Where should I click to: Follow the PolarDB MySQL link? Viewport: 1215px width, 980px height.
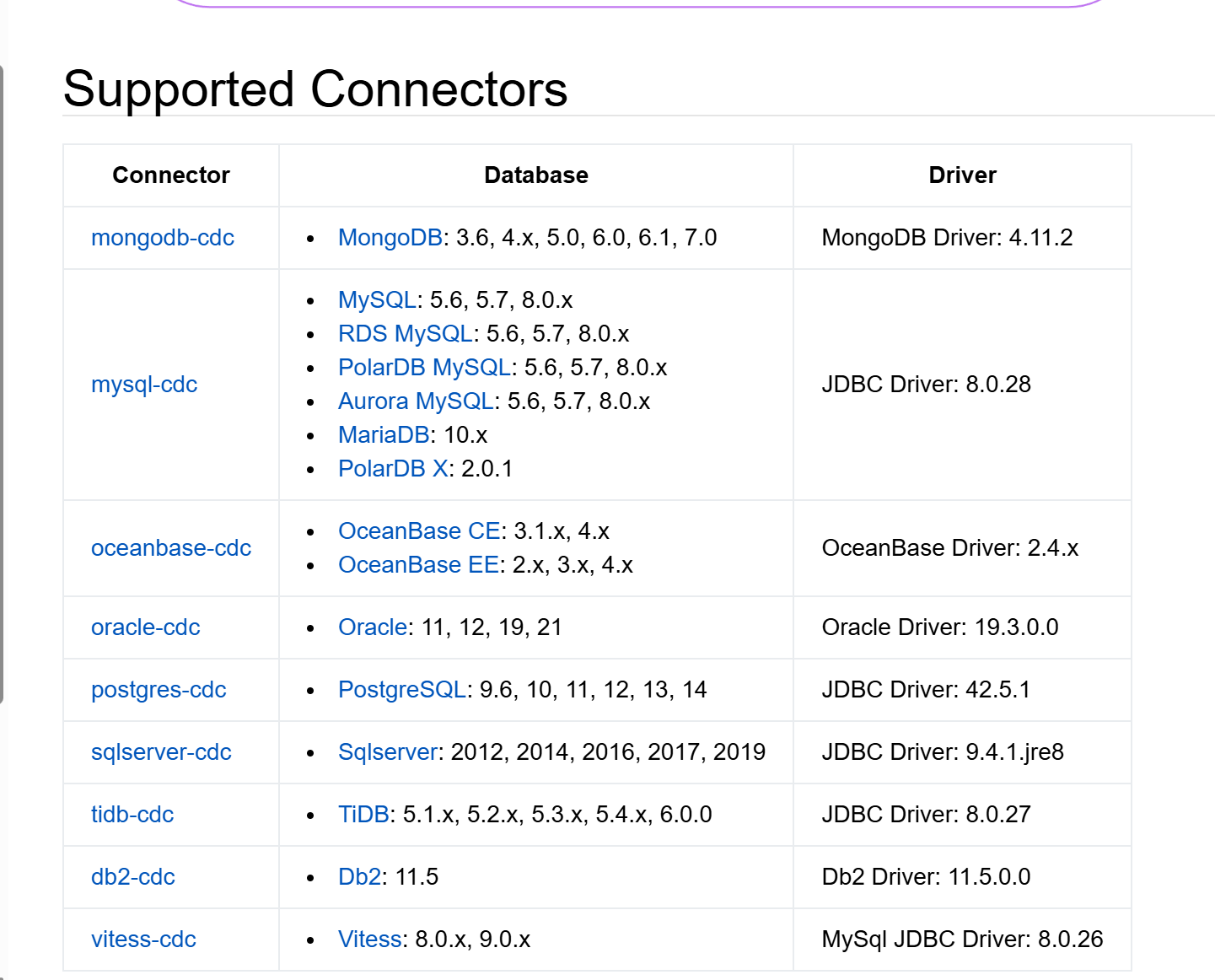pyautogui.click(x=424, y=368)
